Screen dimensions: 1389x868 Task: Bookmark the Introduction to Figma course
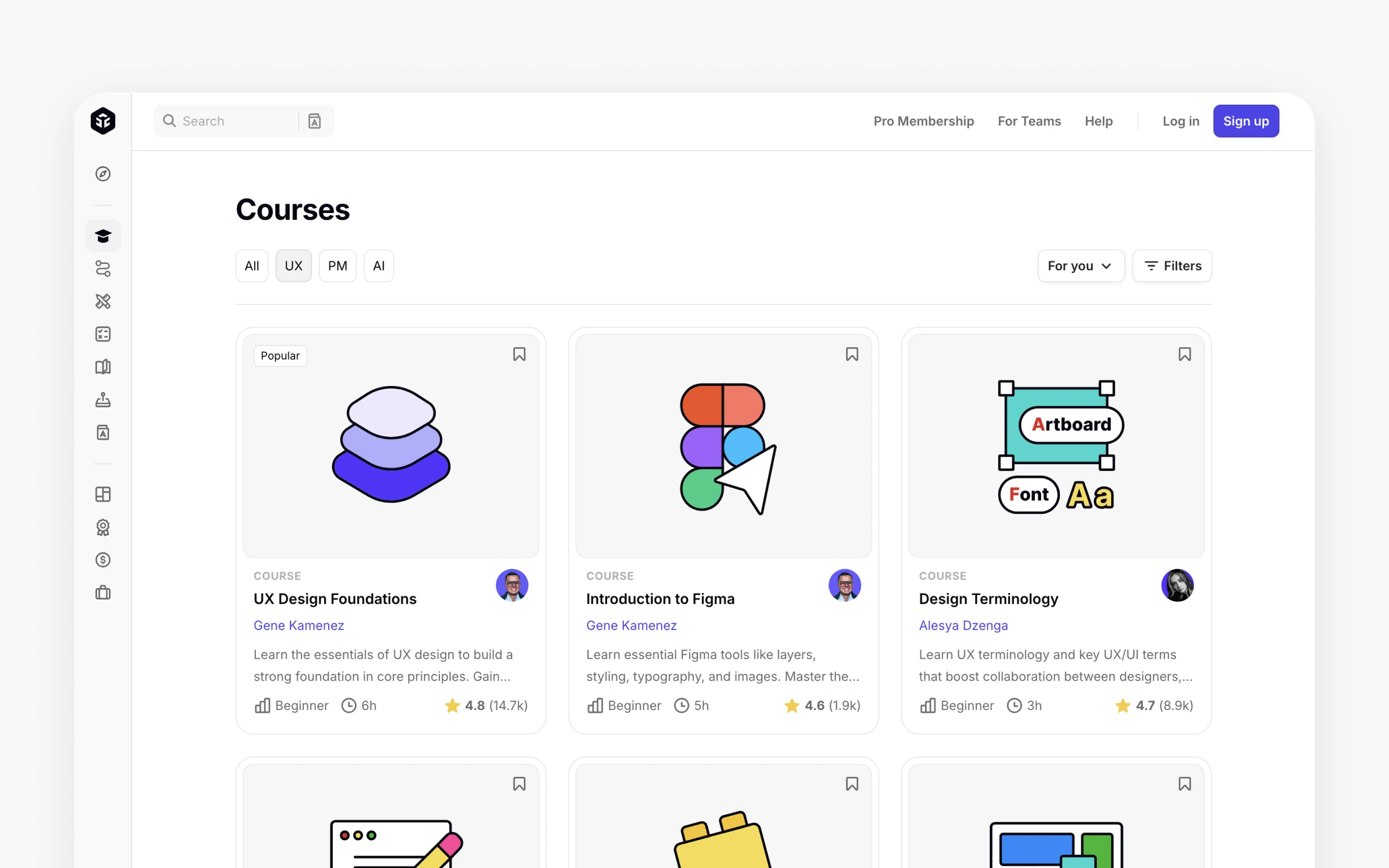[852, 354]
